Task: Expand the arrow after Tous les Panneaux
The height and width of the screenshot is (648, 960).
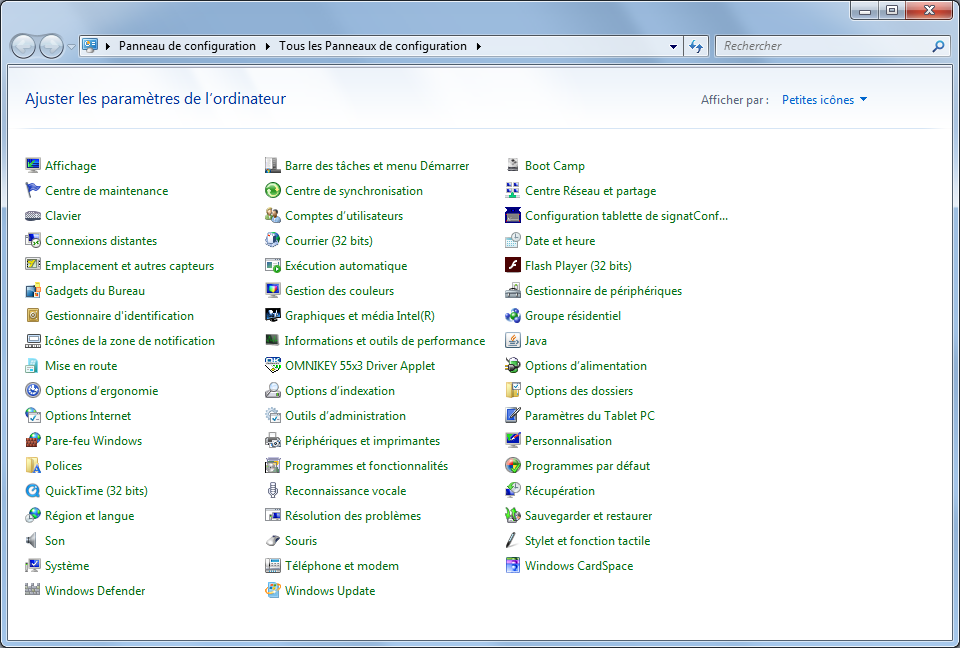Action: (x=479, y=47)
